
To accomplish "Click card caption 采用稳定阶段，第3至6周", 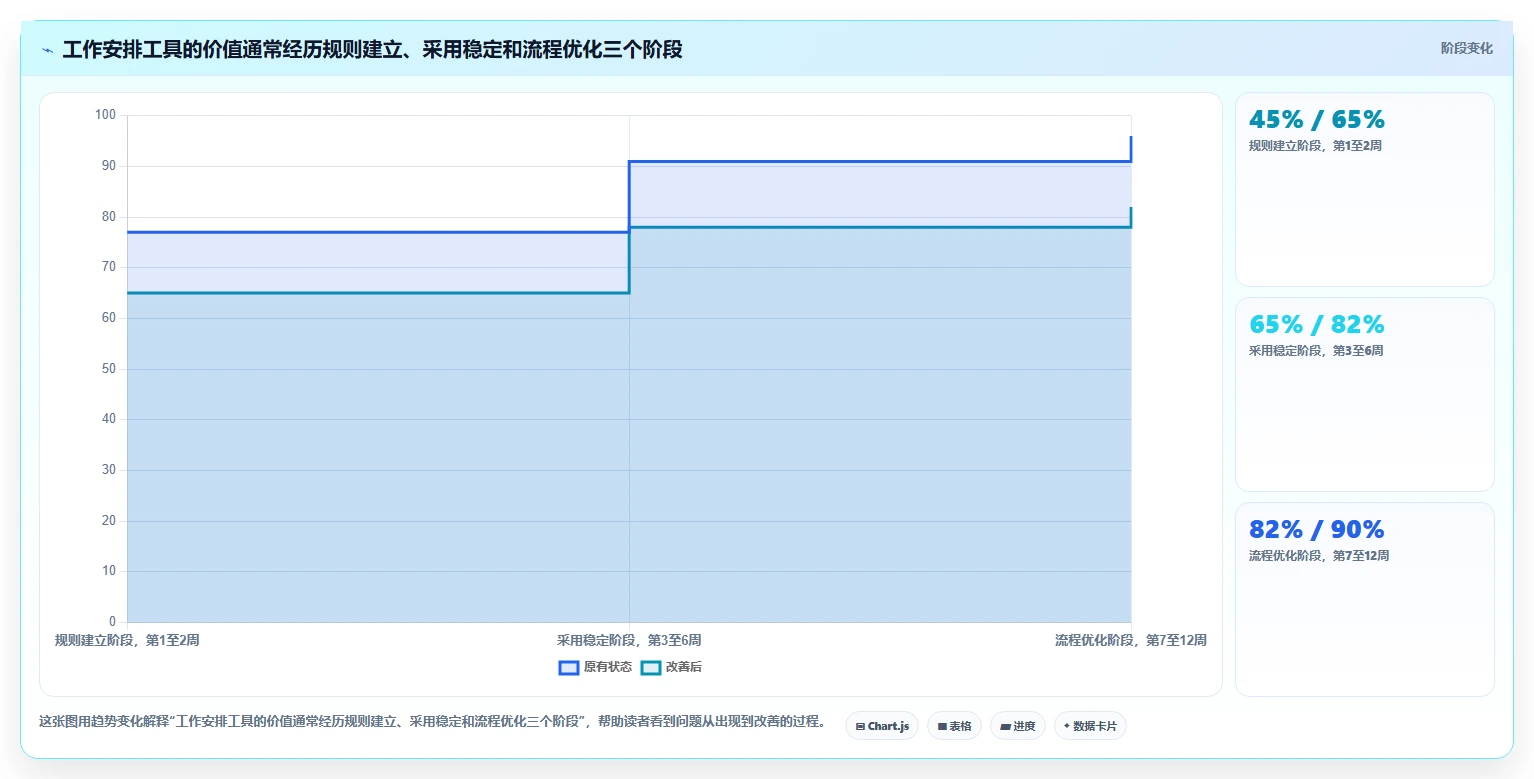I will click(1316, 351).
